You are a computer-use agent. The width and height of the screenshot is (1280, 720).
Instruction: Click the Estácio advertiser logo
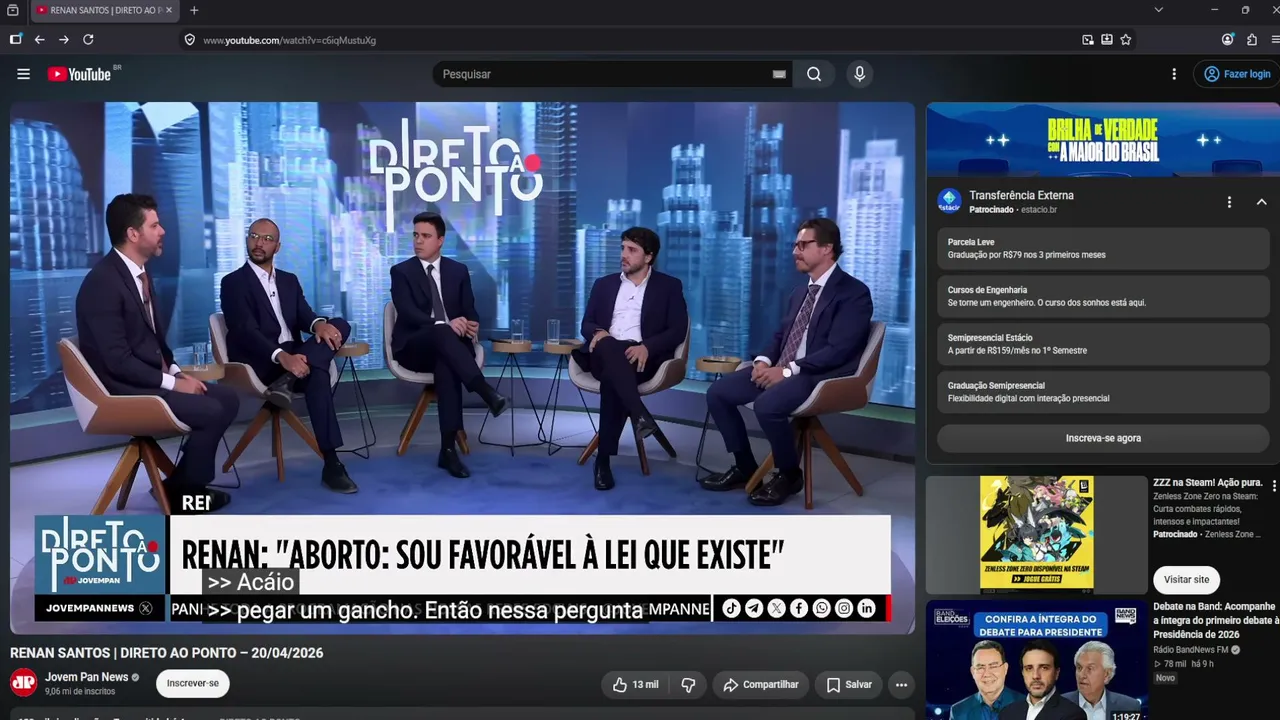point(949,201)
